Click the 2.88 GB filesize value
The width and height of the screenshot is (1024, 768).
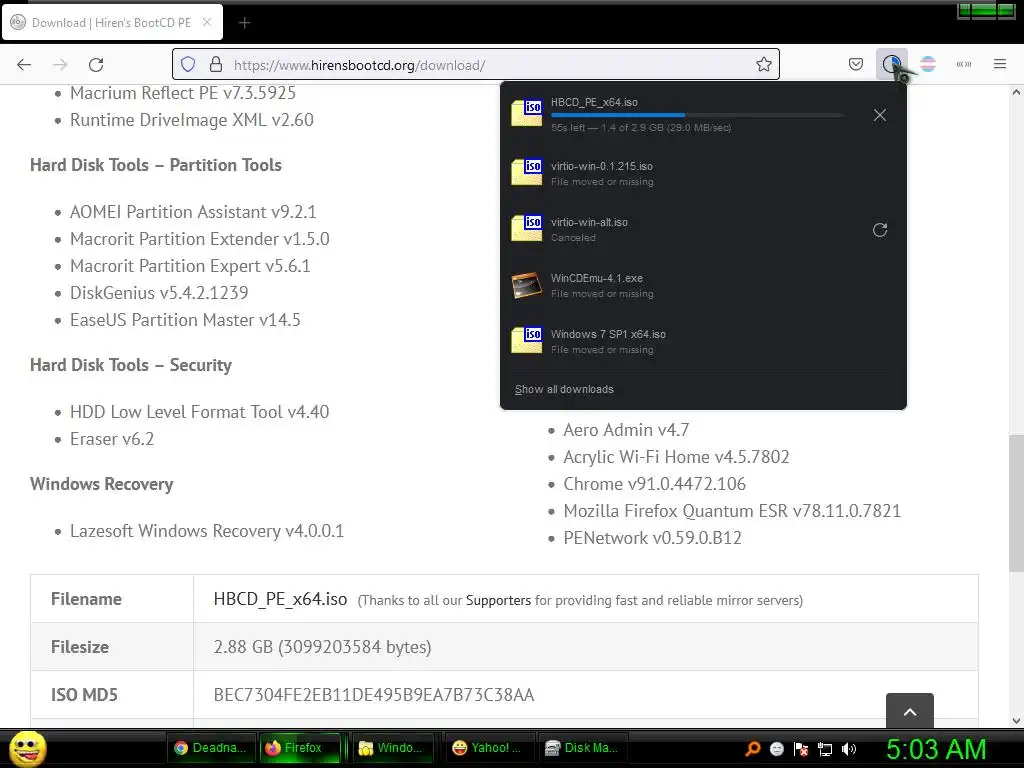(323, 647)
